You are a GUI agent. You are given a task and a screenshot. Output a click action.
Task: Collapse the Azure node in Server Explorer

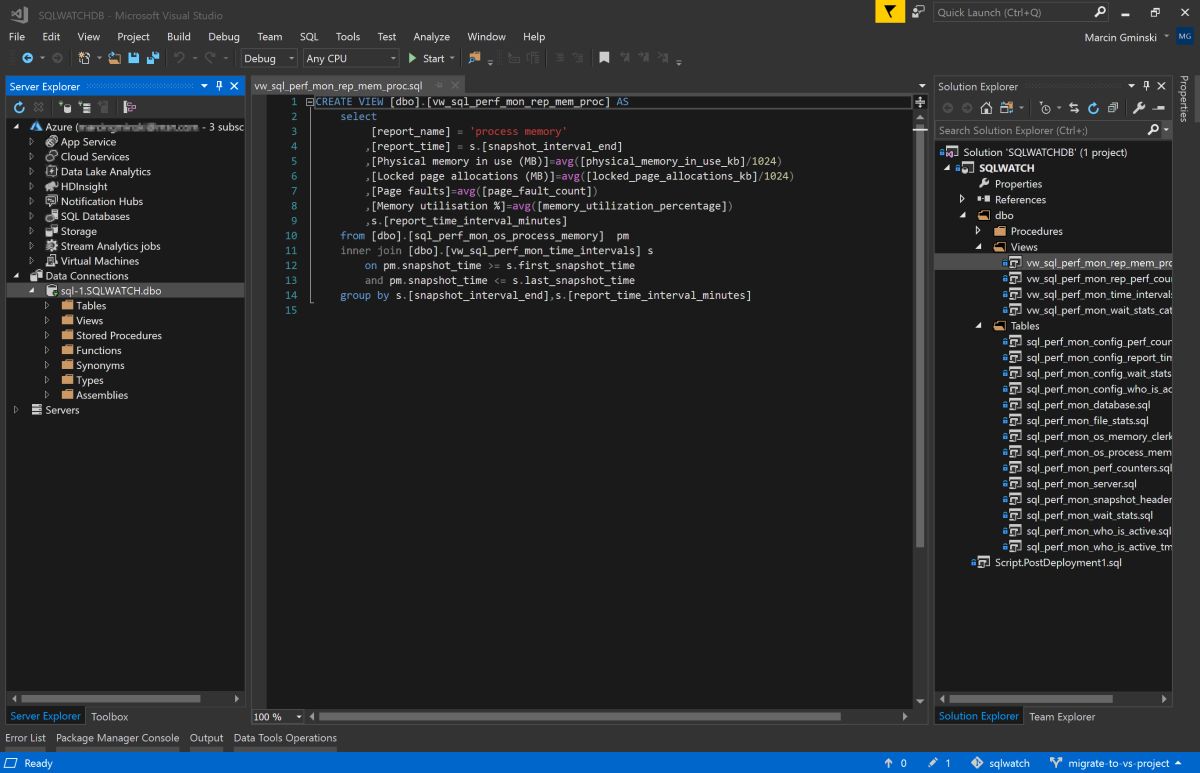click(17, 127)
